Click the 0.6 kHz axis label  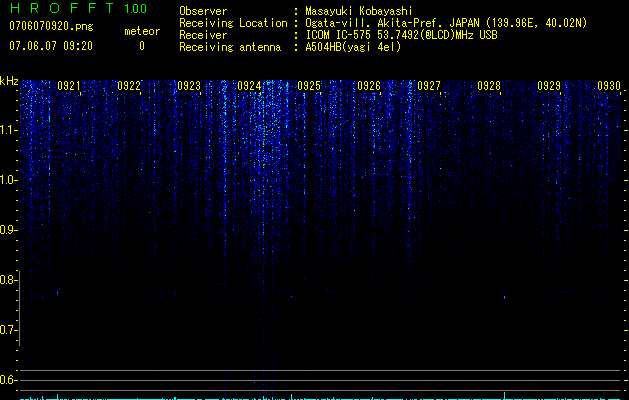tap(8, 380)
